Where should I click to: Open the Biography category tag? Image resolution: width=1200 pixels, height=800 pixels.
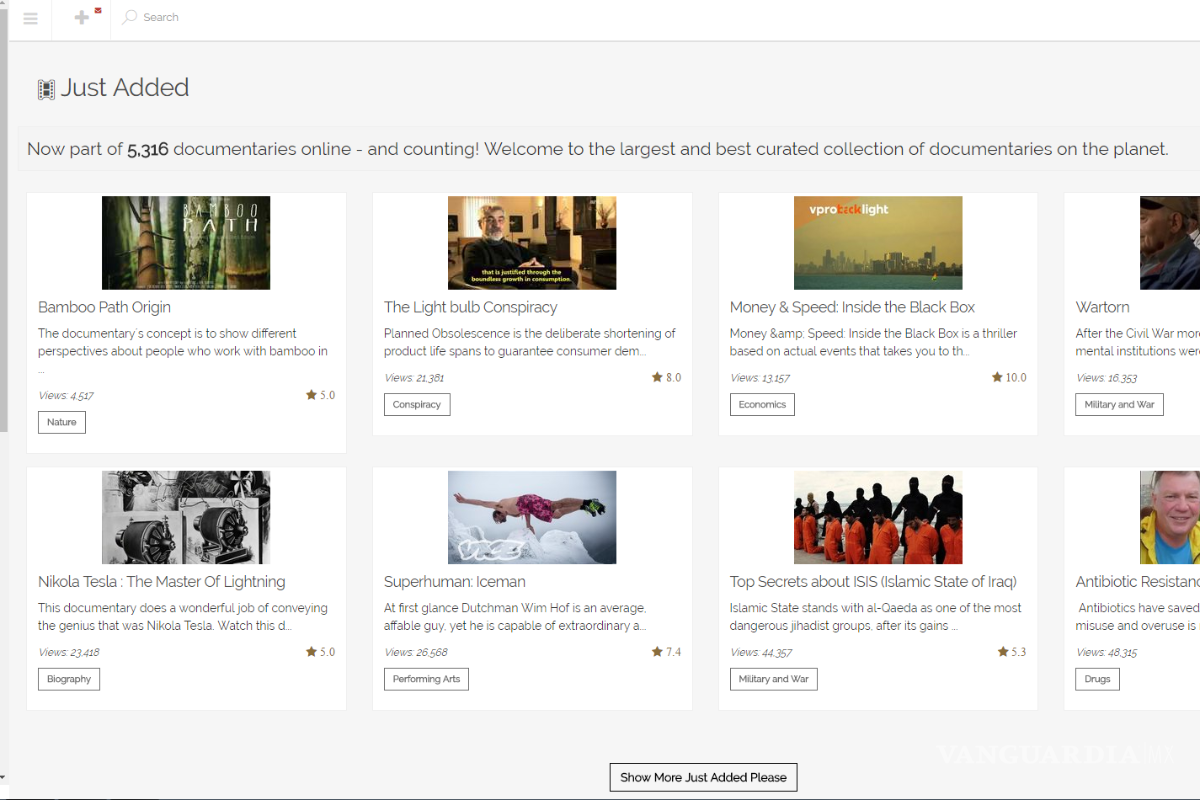(x=69, y=679)
